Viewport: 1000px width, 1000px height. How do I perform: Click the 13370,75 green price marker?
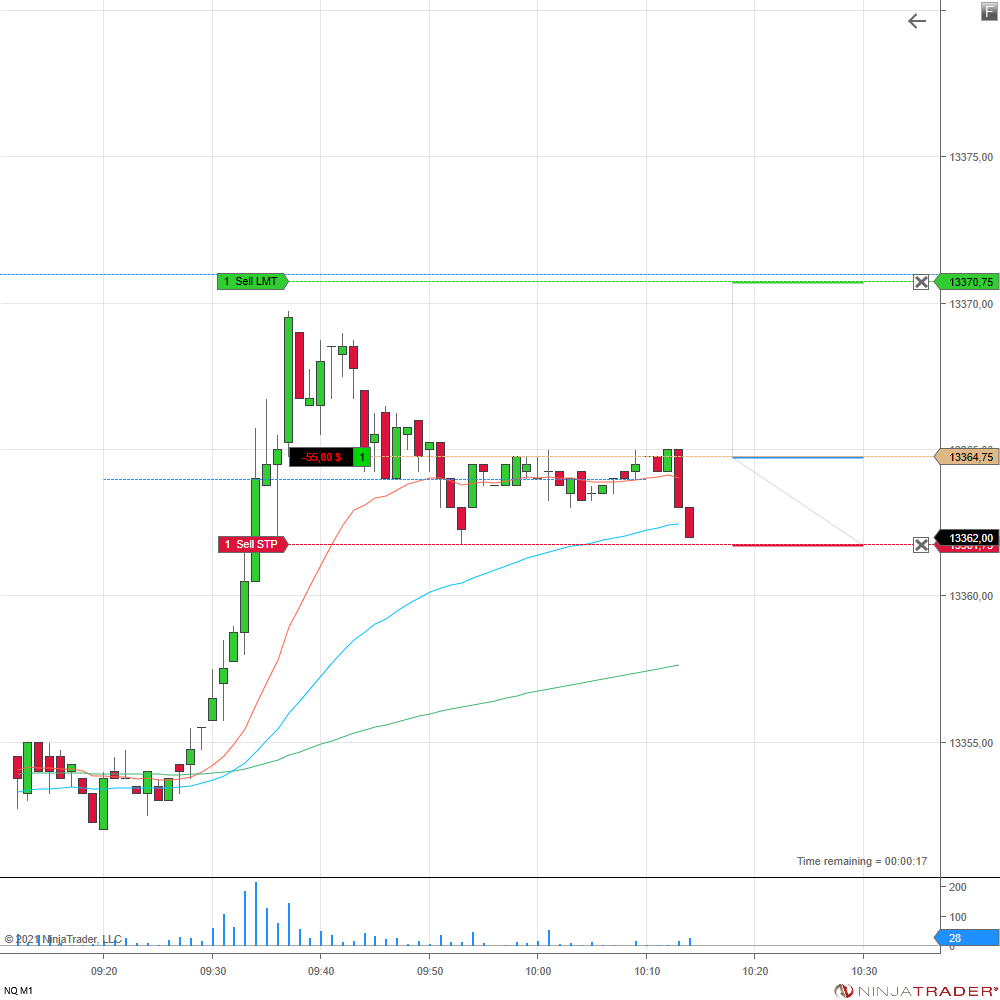pyautogui.click(x=970, y=282)
